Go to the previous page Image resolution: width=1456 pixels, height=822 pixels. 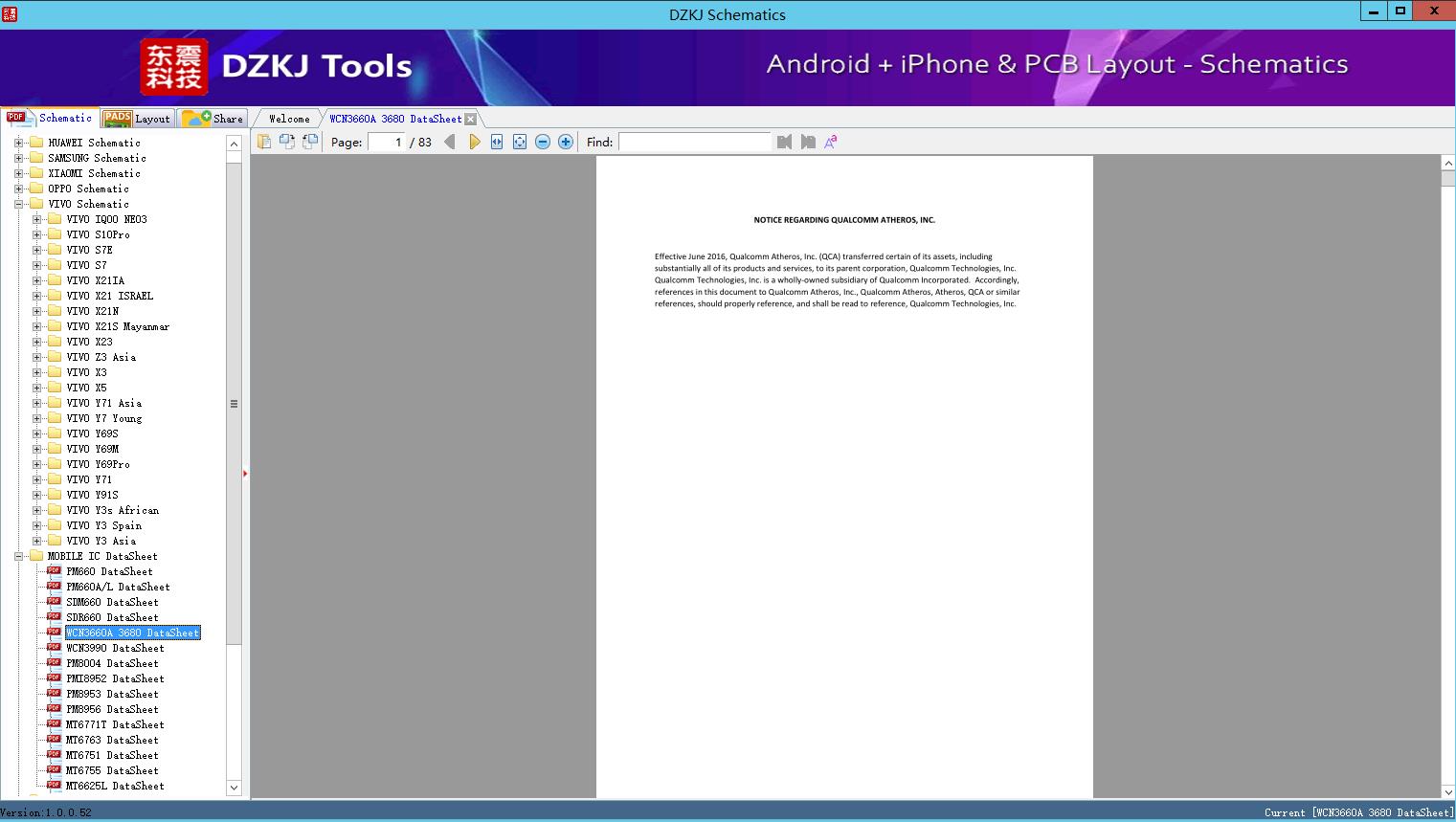450,142
